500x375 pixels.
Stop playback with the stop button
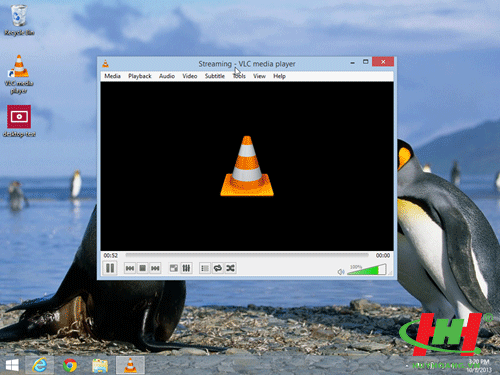coord(142,268)
